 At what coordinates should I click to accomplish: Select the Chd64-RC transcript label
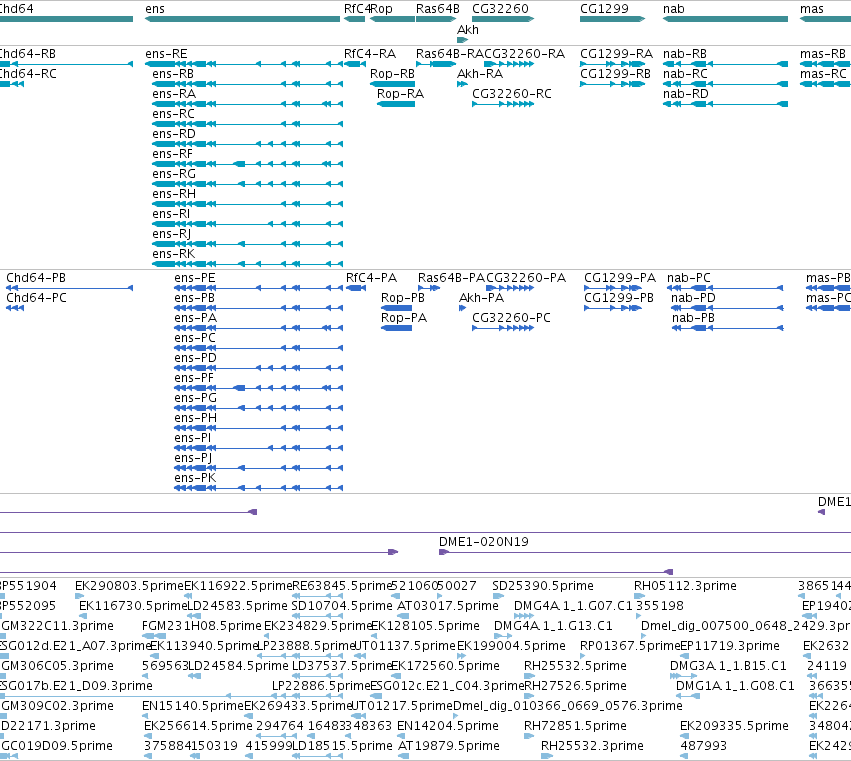(27, 74)
